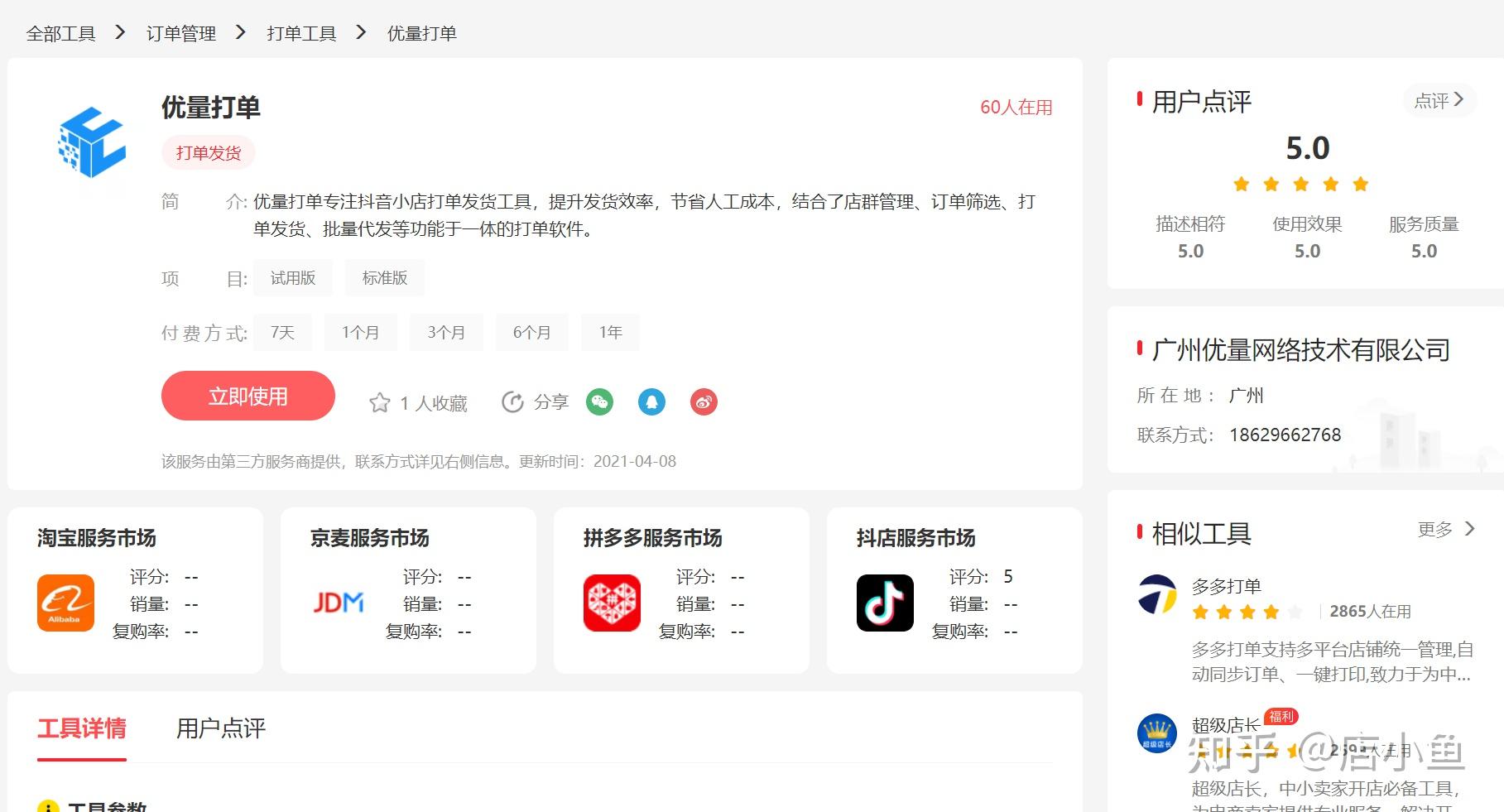Select the 试用版 project option
The width and height of the screenshot is (1504, 812).
click(293, 278)
